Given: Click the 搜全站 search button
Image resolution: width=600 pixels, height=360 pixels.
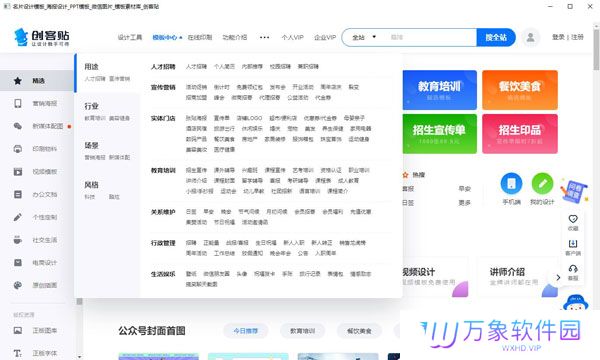Looking at the screenshot, I should 496,37.
